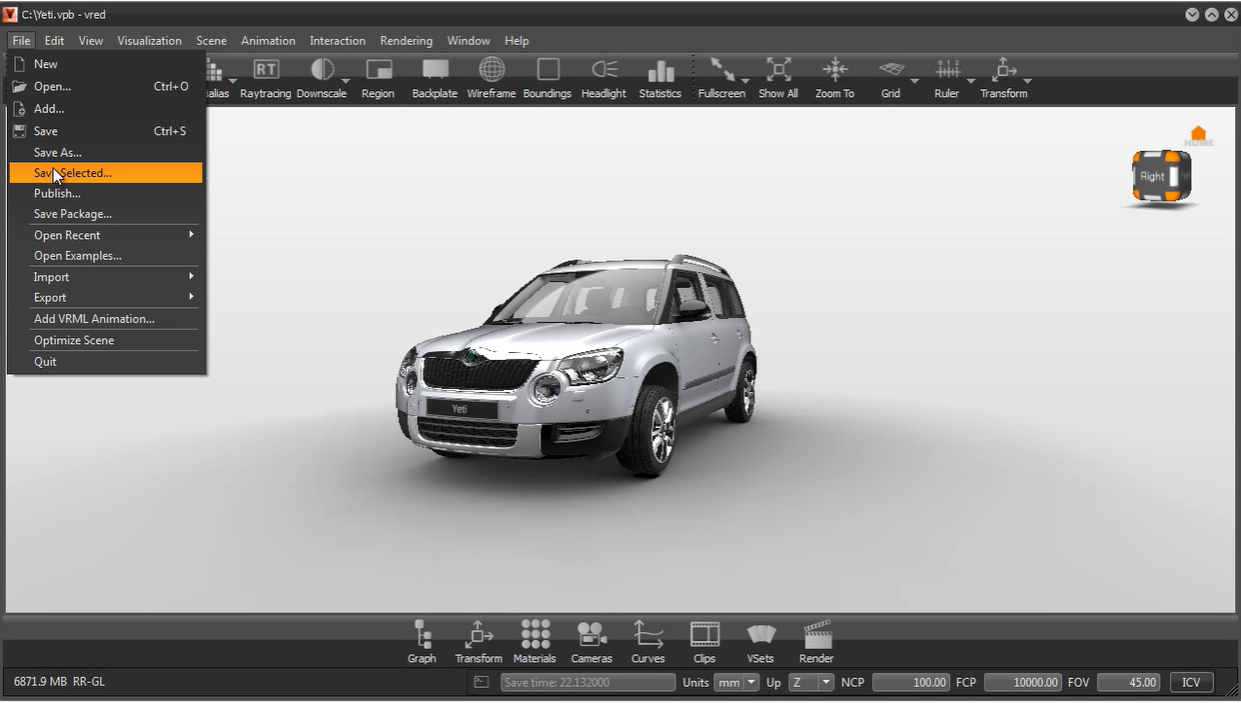Screen dimensions: 1241x703
Task: Click Save in File menu
Action: (x=105, y=131)
